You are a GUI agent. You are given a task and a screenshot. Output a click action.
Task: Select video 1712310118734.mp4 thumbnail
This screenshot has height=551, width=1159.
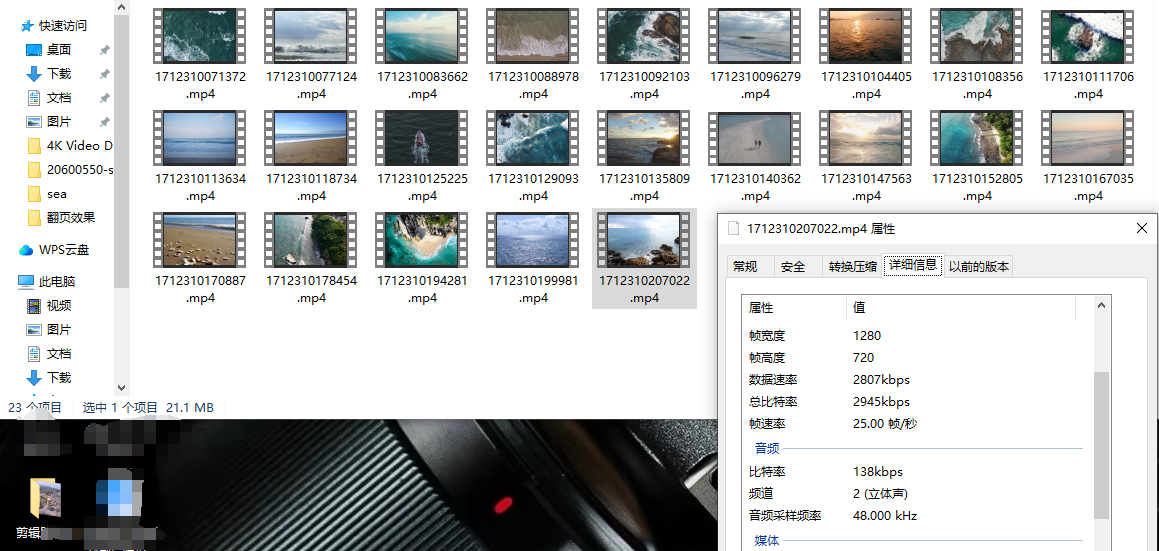(310, 138)
